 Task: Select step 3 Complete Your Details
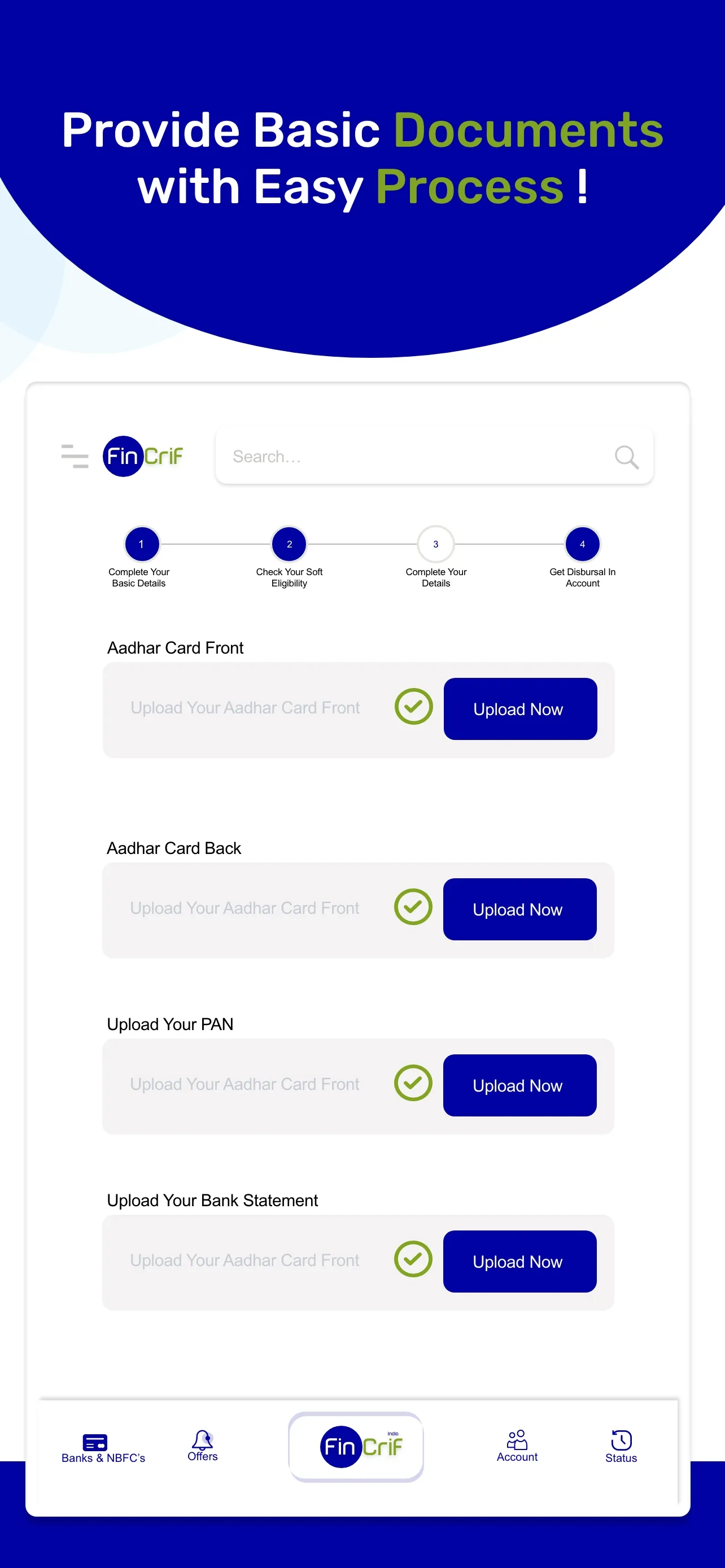(x=435, y=544)
